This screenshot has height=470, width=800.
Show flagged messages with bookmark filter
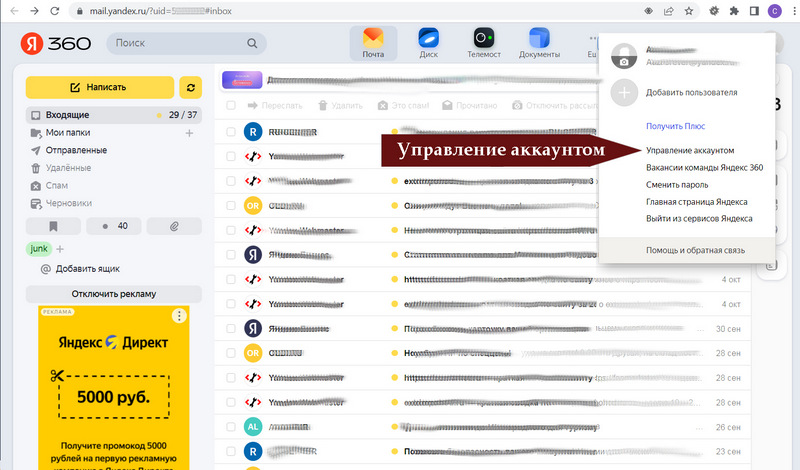click(53, 226)
